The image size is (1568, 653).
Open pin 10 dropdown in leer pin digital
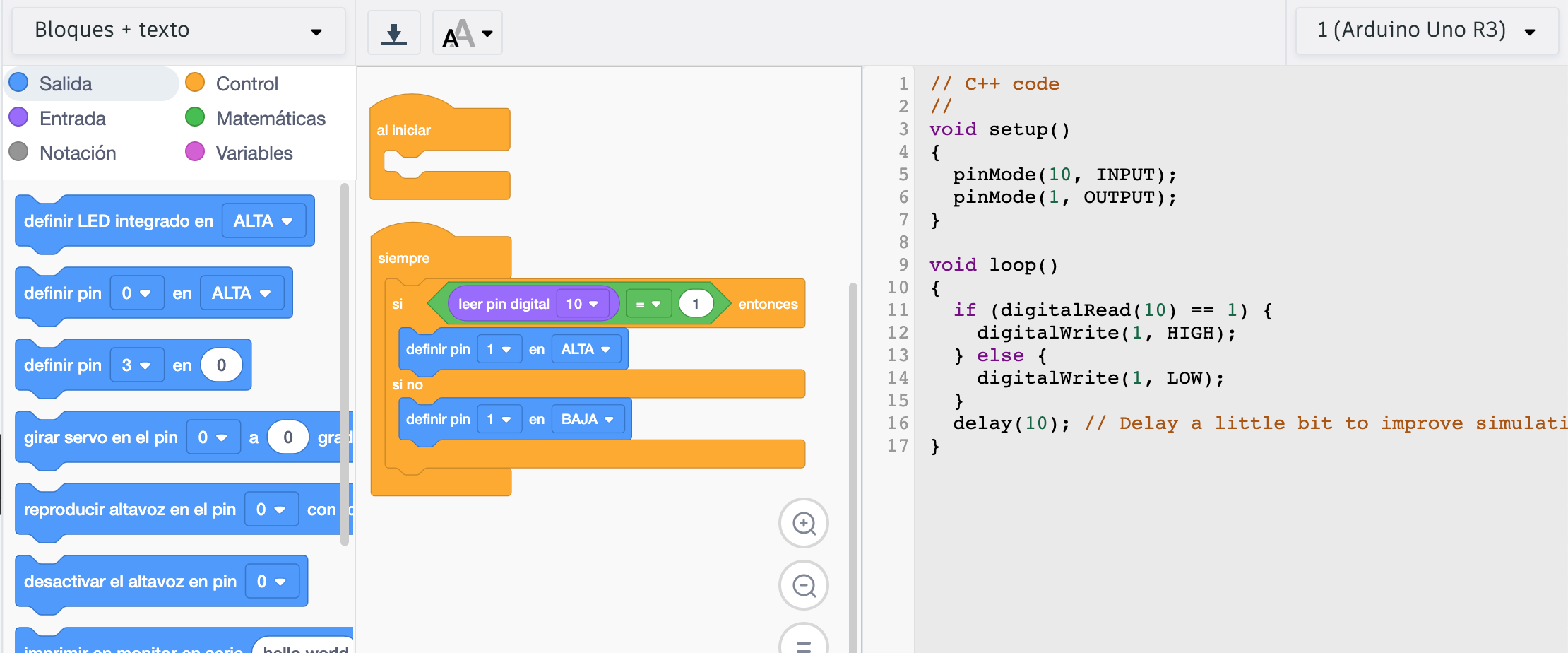[x=582, y=304]
